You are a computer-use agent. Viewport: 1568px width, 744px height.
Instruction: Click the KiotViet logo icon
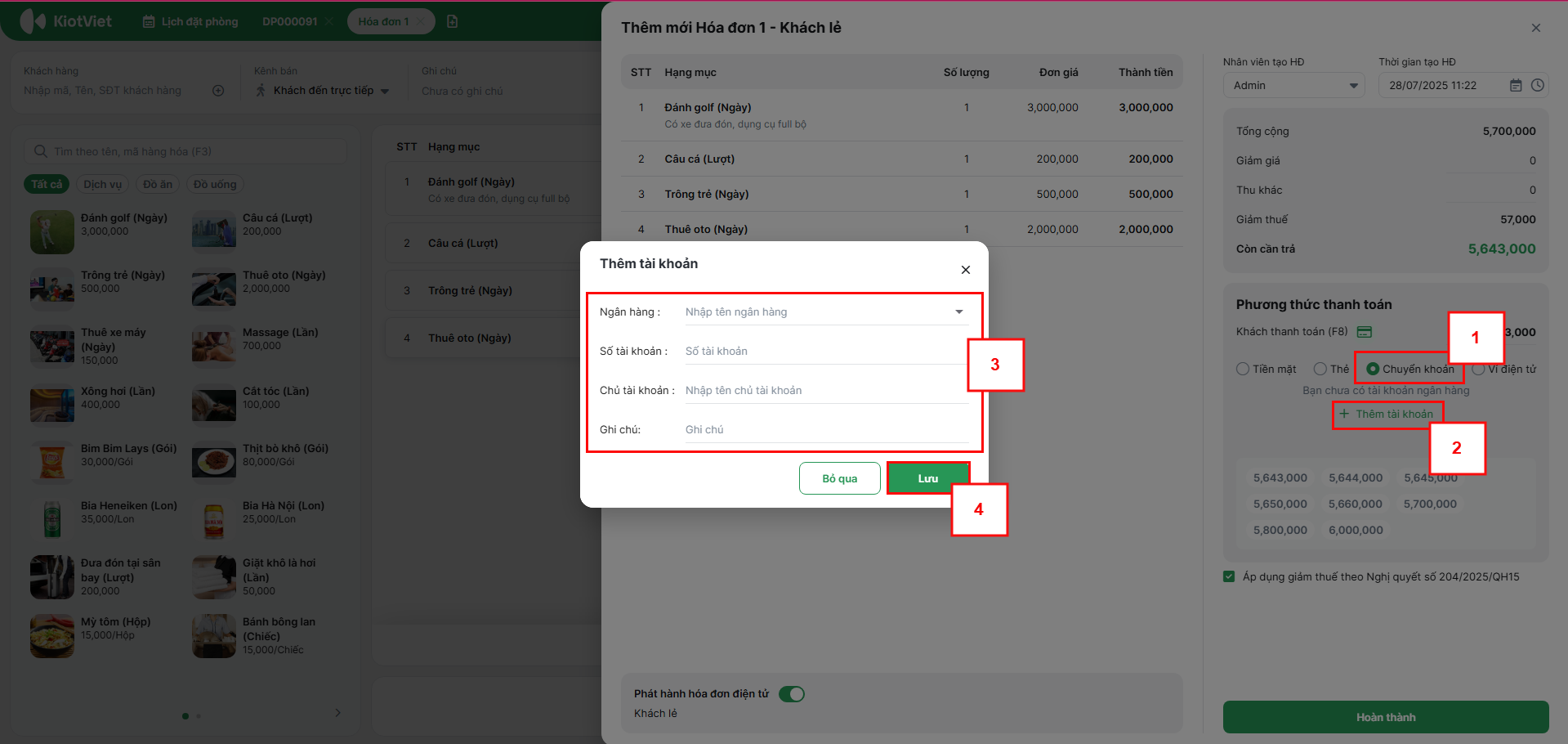tap(33, 21)
